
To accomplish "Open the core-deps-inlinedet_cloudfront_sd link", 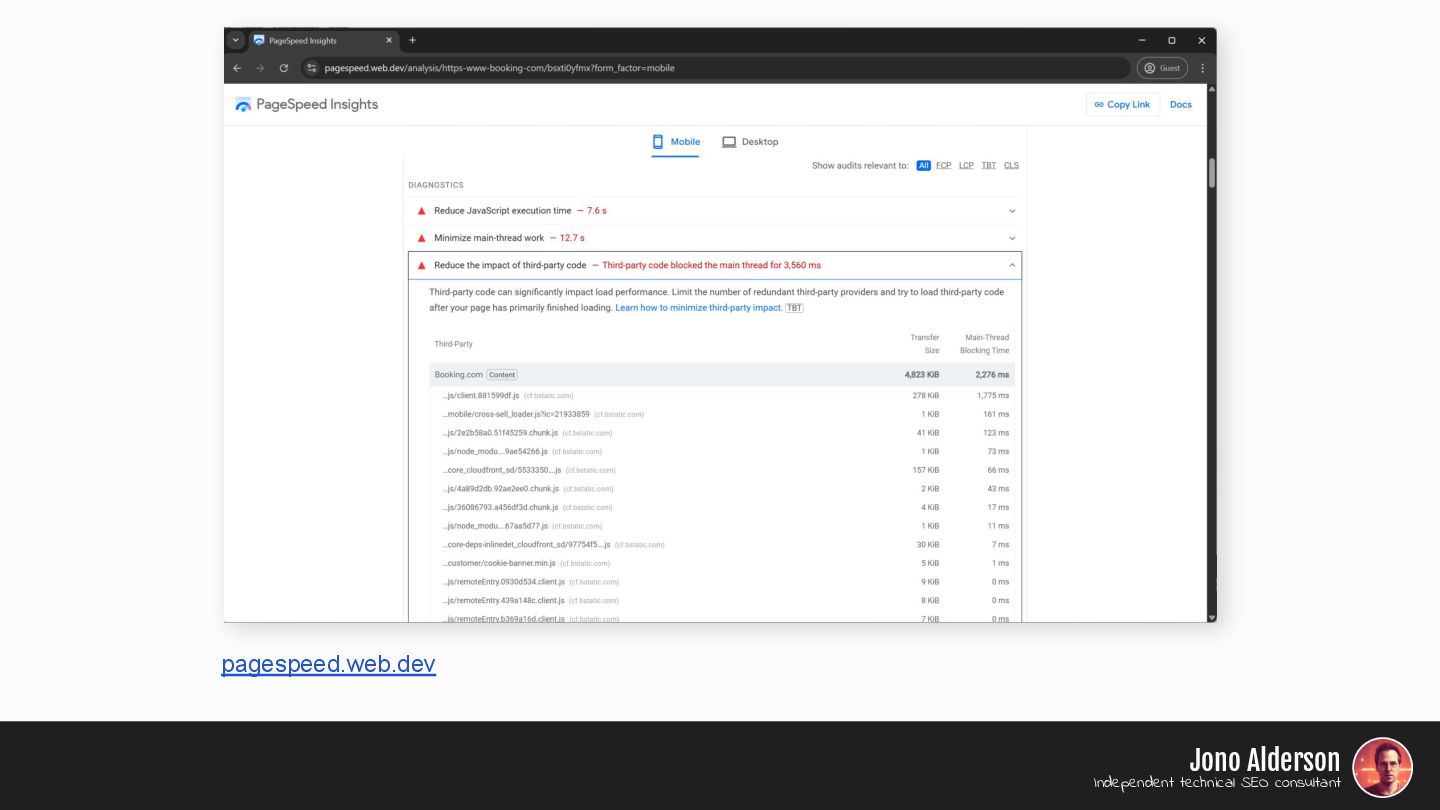I will click(x=526, y=545).
